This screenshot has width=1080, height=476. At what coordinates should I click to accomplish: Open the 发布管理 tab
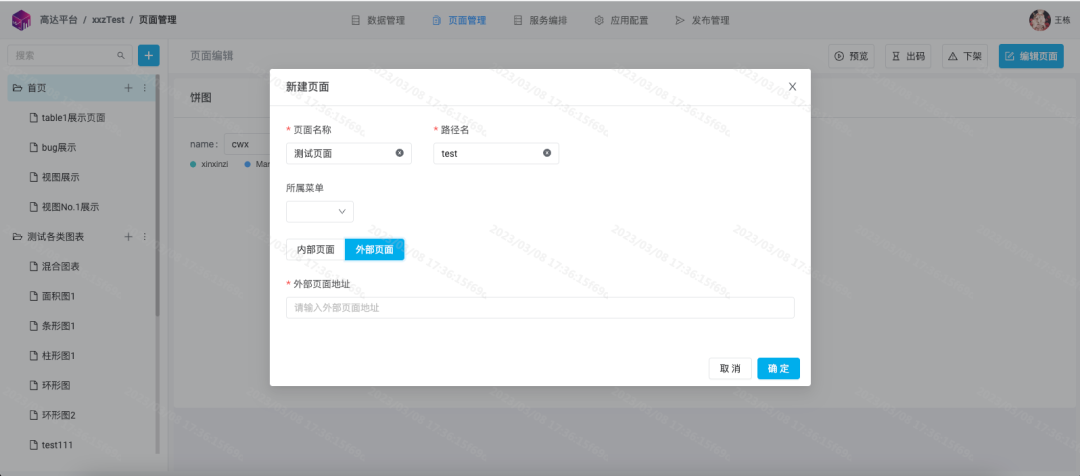(703, 21)
